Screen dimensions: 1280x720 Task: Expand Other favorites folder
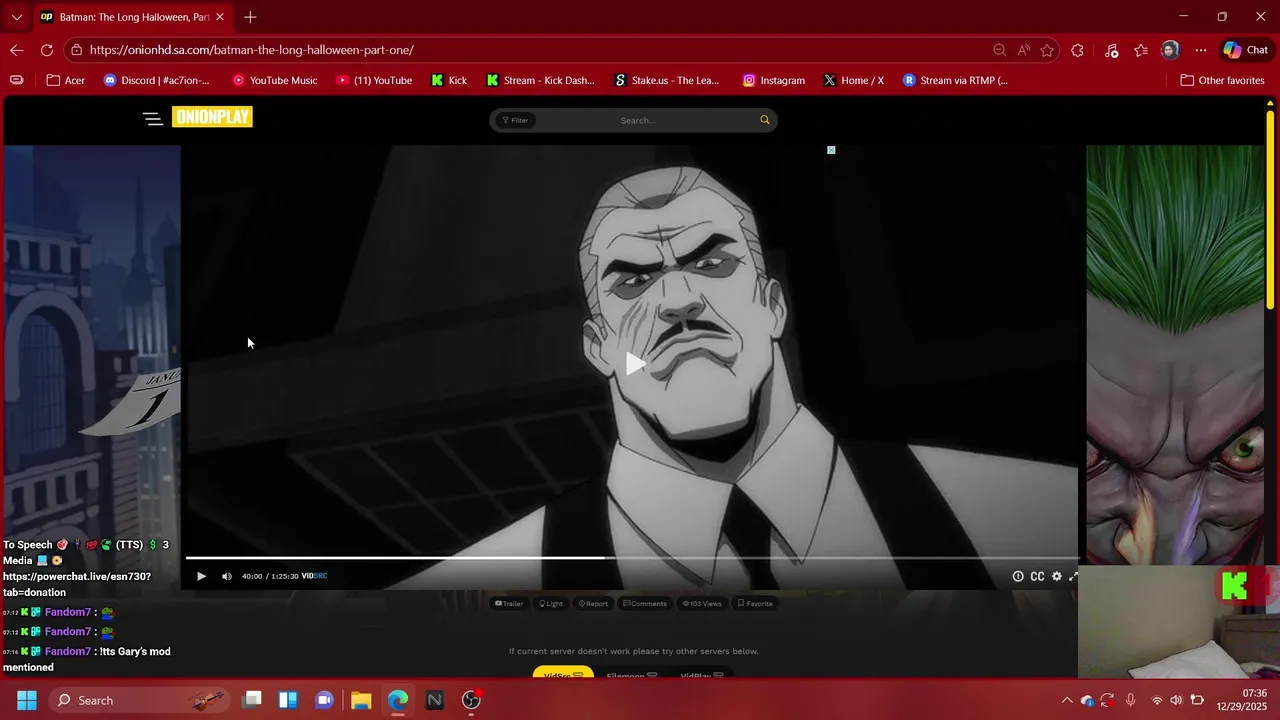tap(1222, 80)
